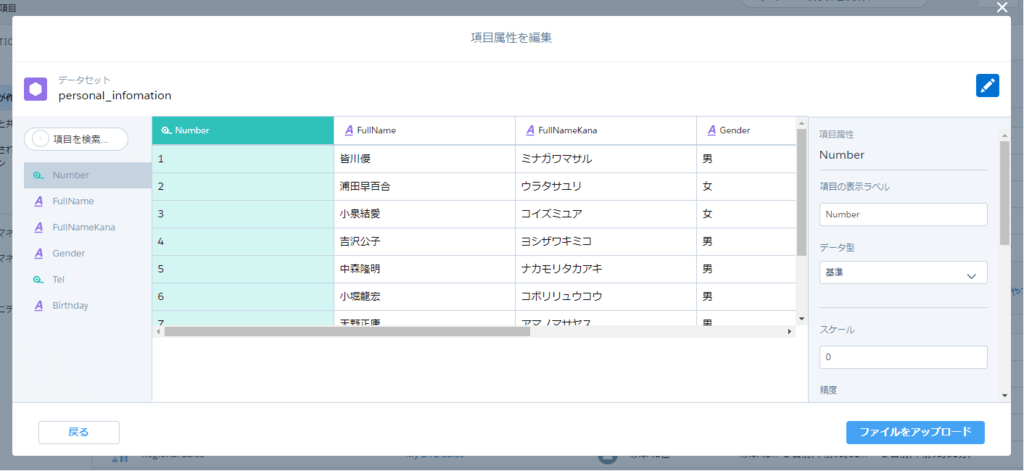Viewport: 1024px width, 471px height.
Task: Click the ファイルをアップロード button
Action: (915, 432)
